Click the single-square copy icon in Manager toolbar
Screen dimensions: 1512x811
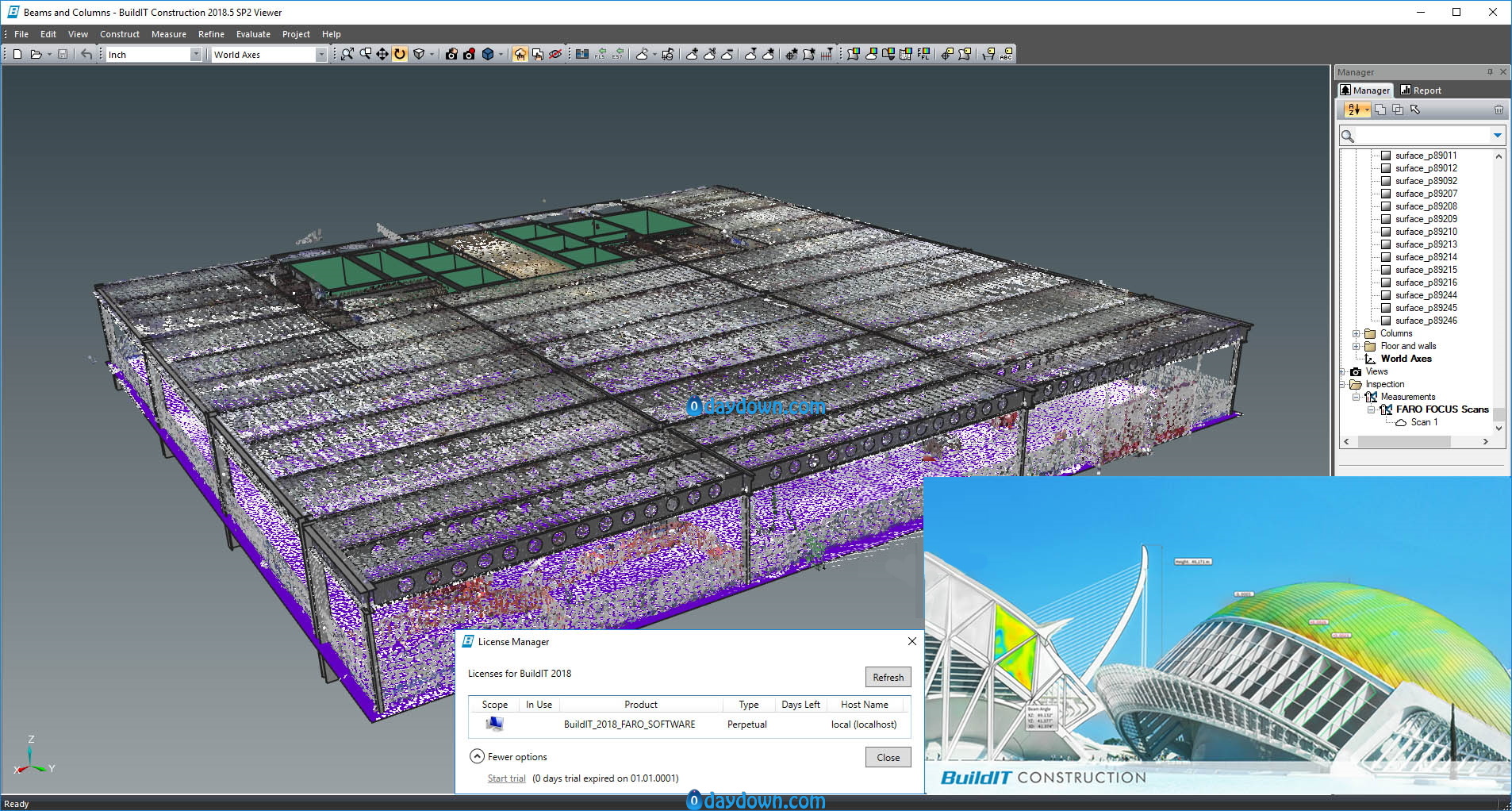tap(1380, 110)
